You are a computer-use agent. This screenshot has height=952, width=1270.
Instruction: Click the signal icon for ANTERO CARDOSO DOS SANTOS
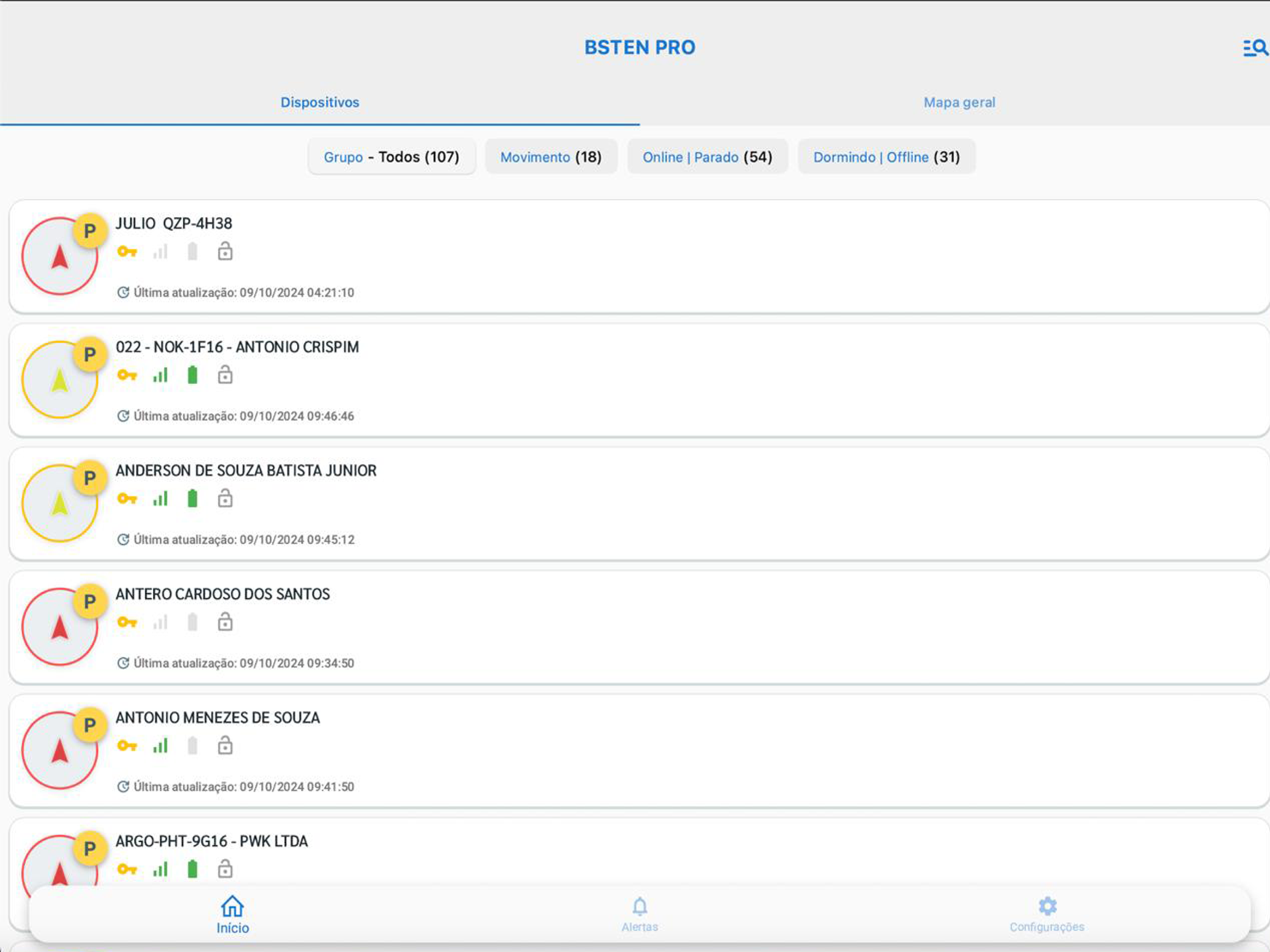pos(160,622)
